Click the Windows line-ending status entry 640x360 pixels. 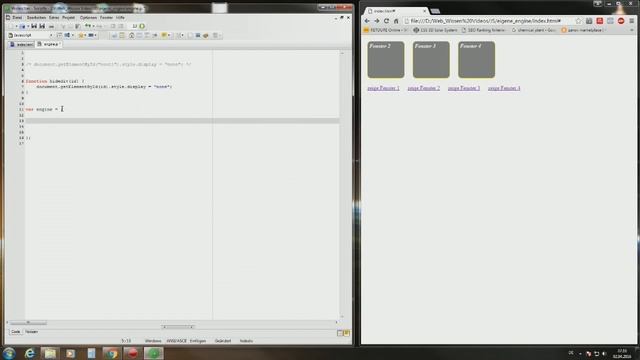[x=153, y=341]
